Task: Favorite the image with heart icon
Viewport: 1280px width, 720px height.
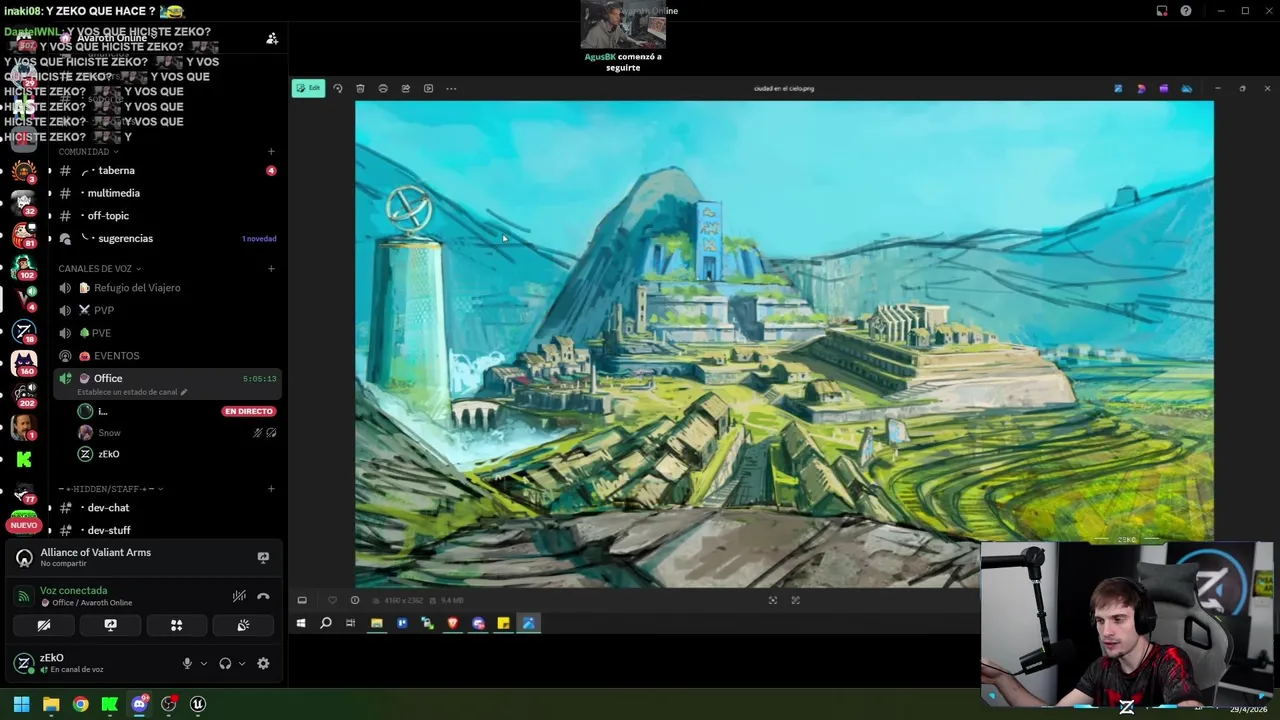Action: pyautogui.click(x=332, y=600)
